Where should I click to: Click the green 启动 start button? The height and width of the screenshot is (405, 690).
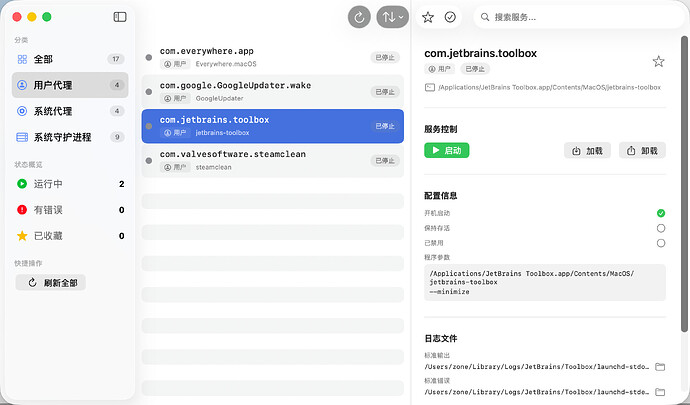click(x=447, y=151)
